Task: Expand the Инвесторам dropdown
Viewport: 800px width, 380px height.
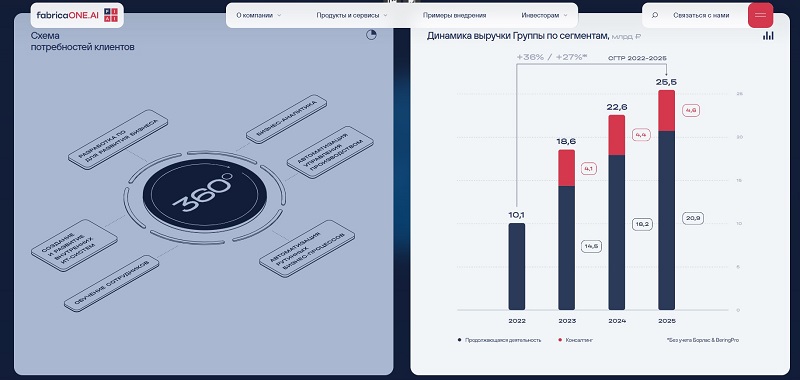Action: click(x=544, y=15)
